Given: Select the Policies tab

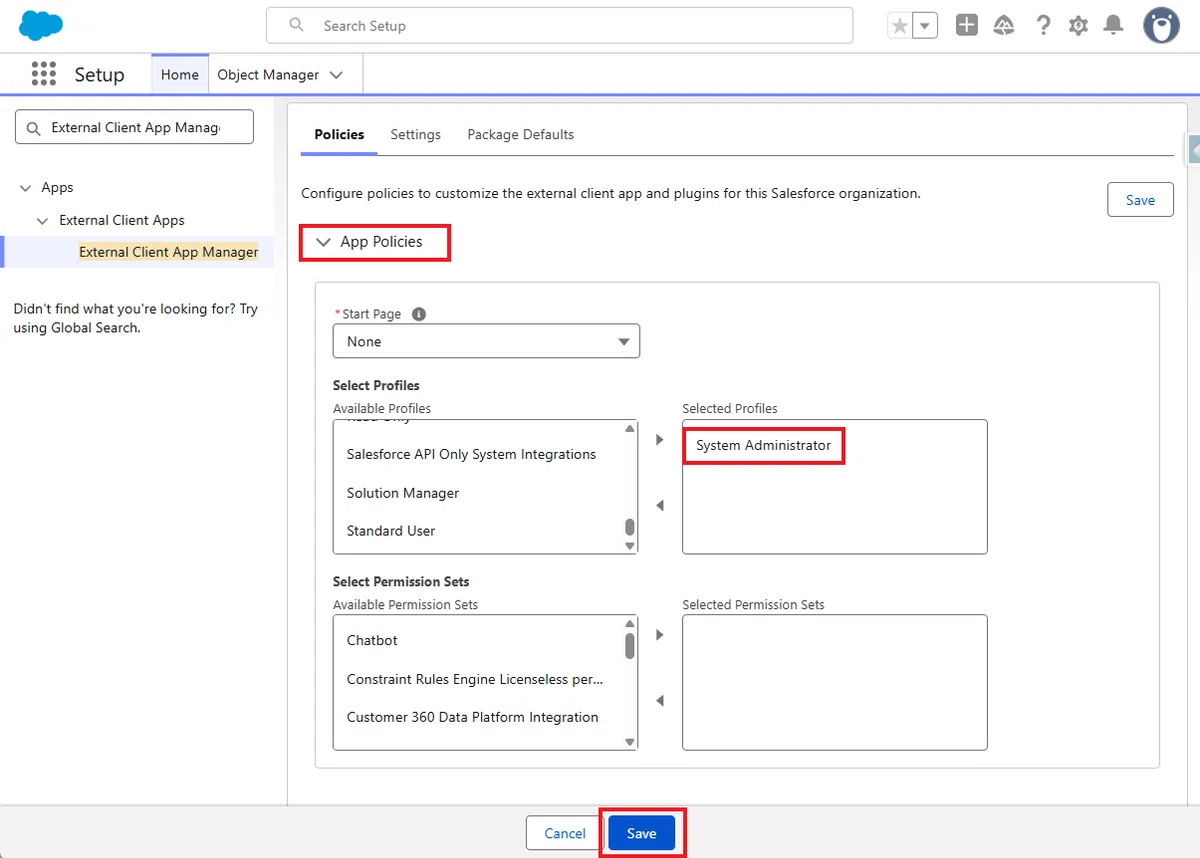Looking at the screenshot, I should (x=339, y=134).
